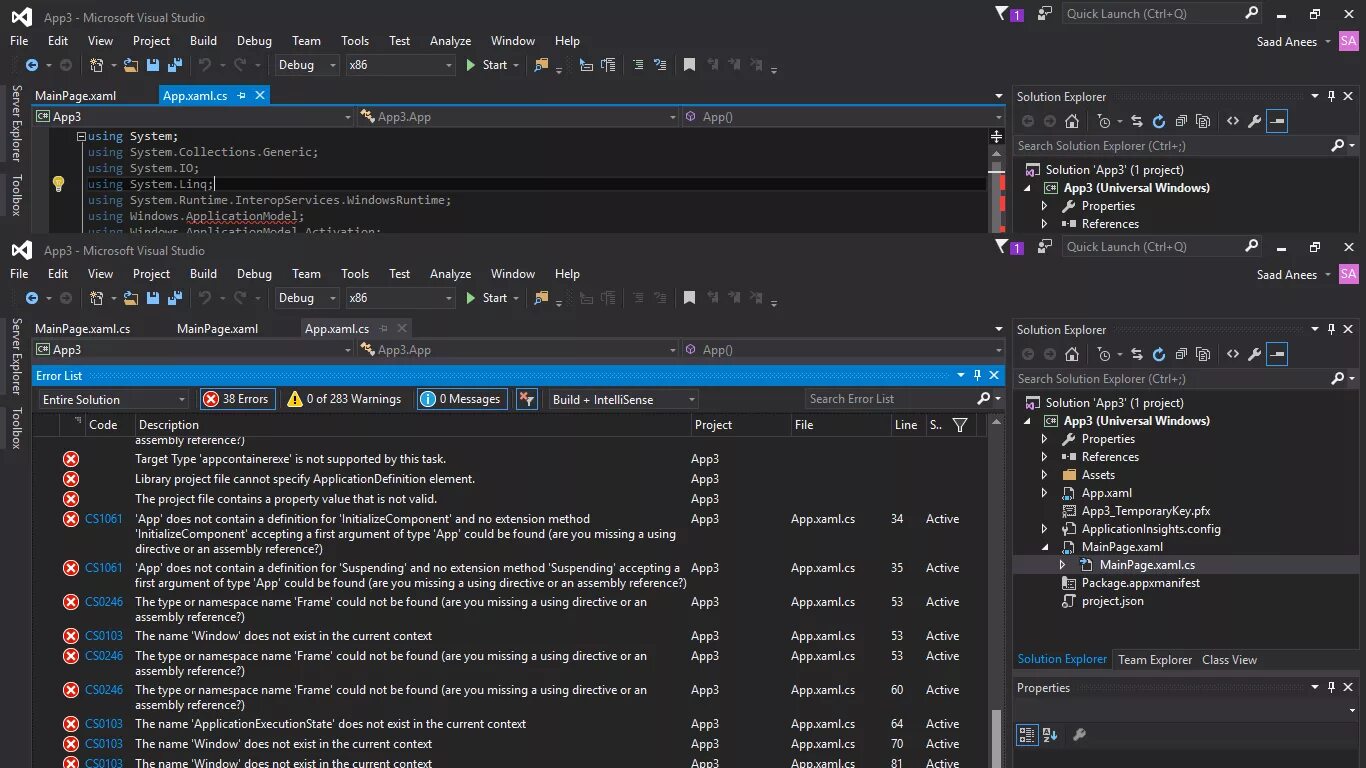Open Analyze menu in front window
The image size is (1366, 768).
450,274
